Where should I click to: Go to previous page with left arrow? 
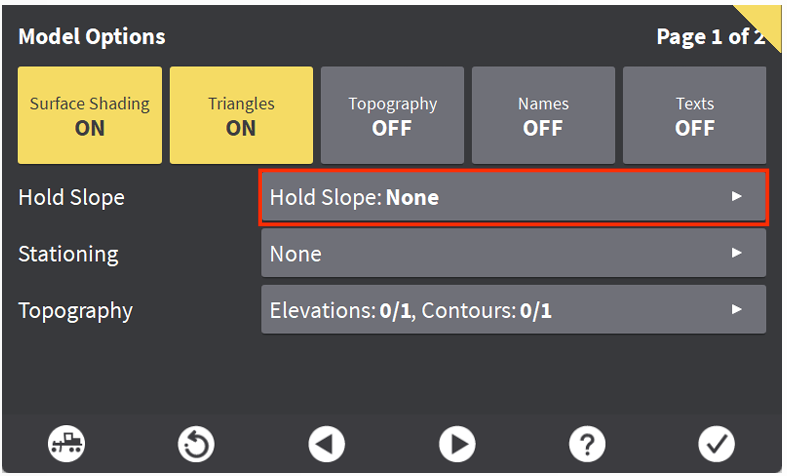(327, 443)
